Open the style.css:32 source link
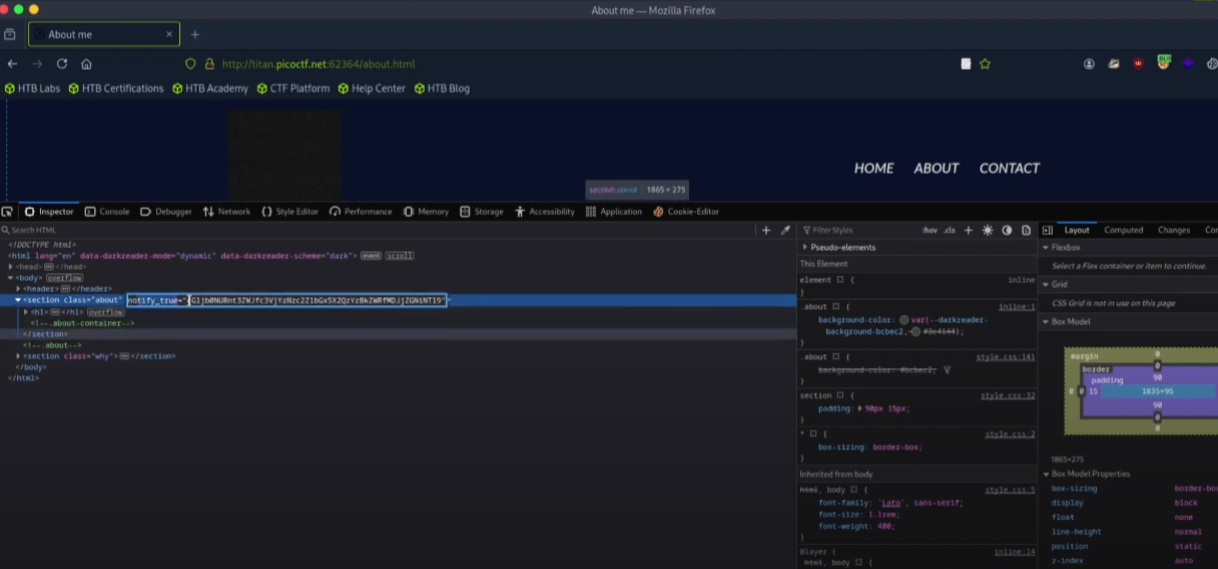1218x569 pixels. click(x=1008, y=396)
